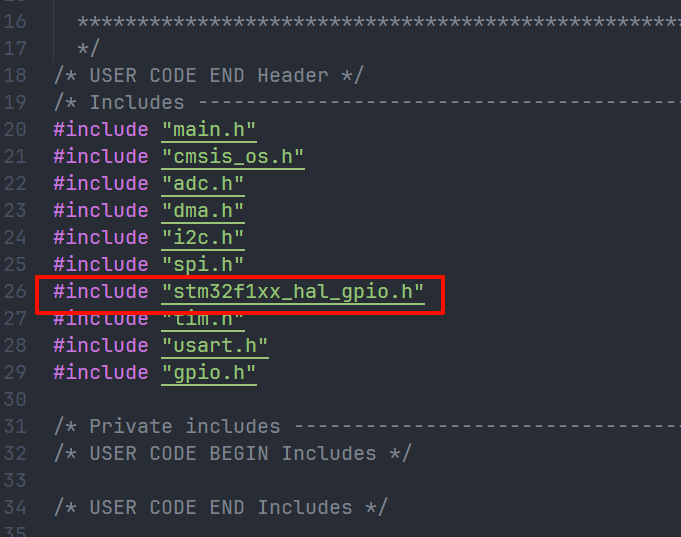Click line number 29 in the gutter

pos(15,372)
